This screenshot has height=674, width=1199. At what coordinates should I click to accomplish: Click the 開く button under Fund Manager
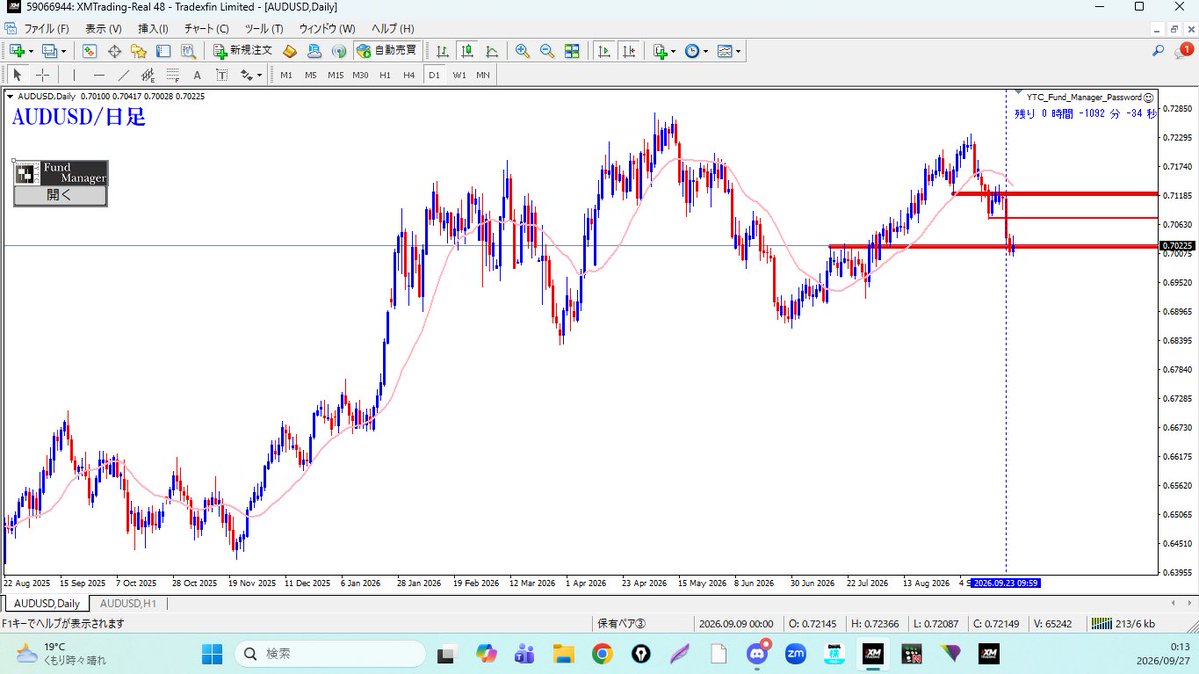click(x=60, y=196)
